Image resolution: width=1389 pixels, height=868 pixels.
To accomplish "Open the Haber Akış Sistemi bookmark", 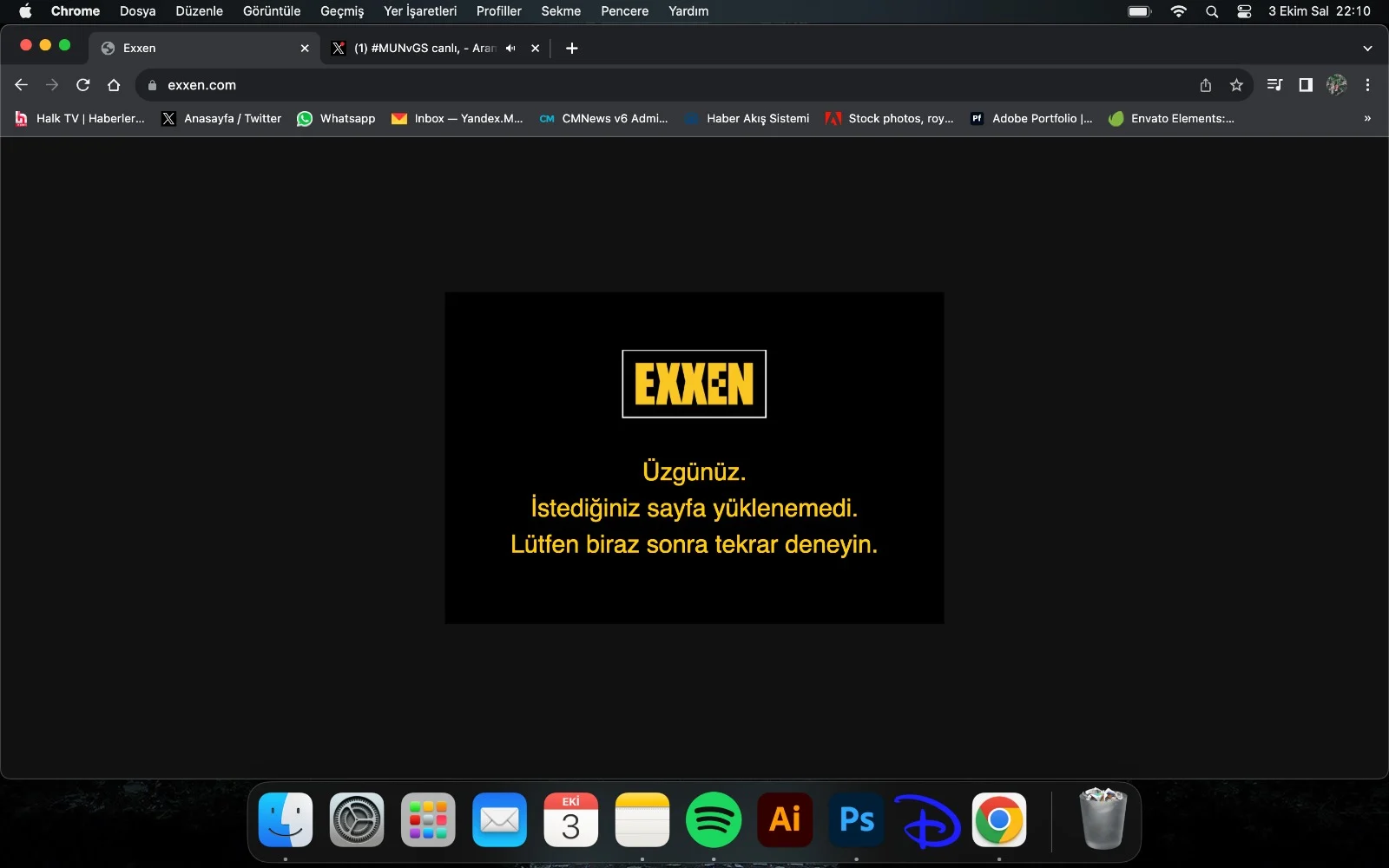I will click(747, 119).
